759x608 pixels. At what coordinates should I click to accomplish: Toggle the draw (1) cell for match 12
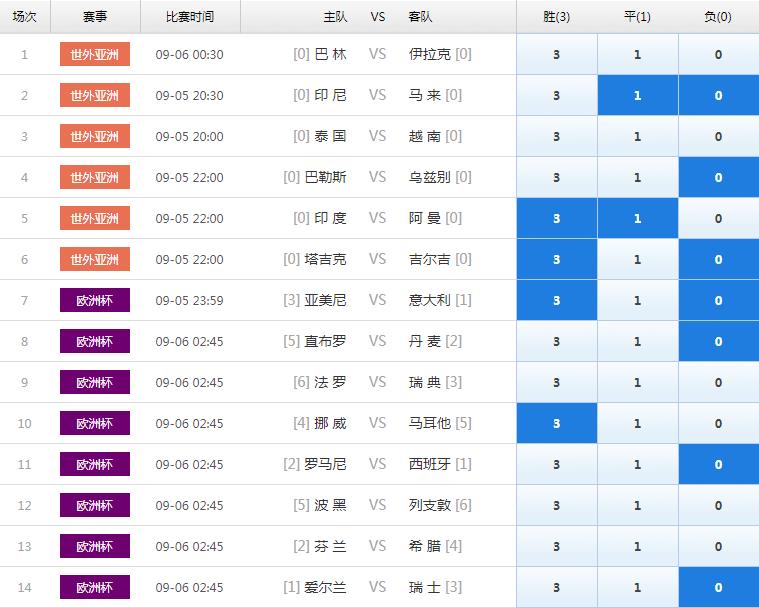[x=638, y=506]
